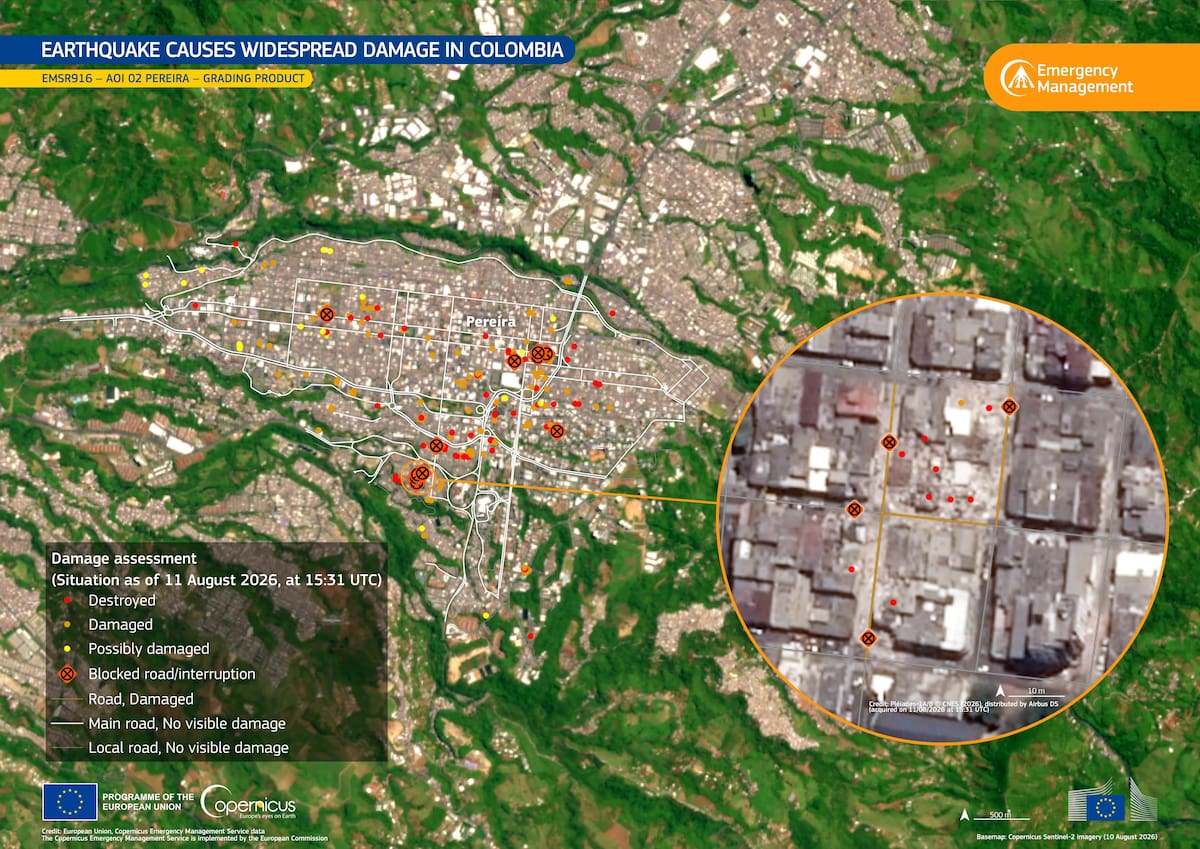Click the headline 'EARTHQUAKE CAUSES WIDESPREAD DAMAGE IN COLOMBIA'

tap(301, 50)
